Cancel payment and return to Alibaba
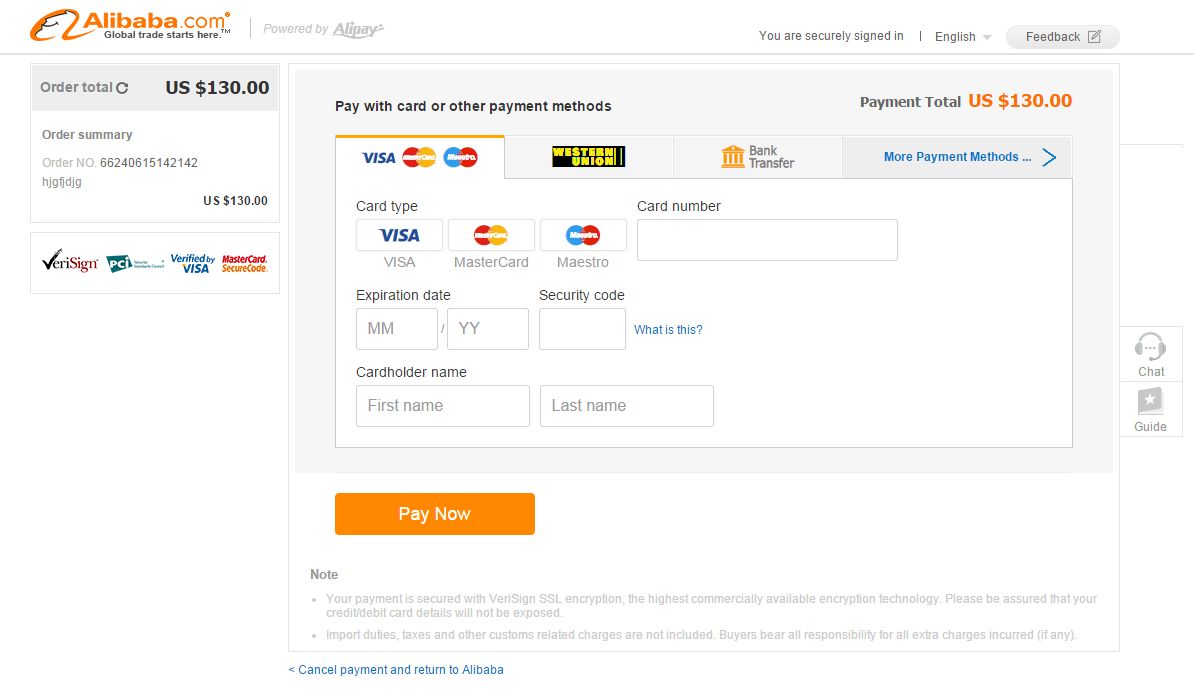Screen dimensions: 1194x691 396,670
